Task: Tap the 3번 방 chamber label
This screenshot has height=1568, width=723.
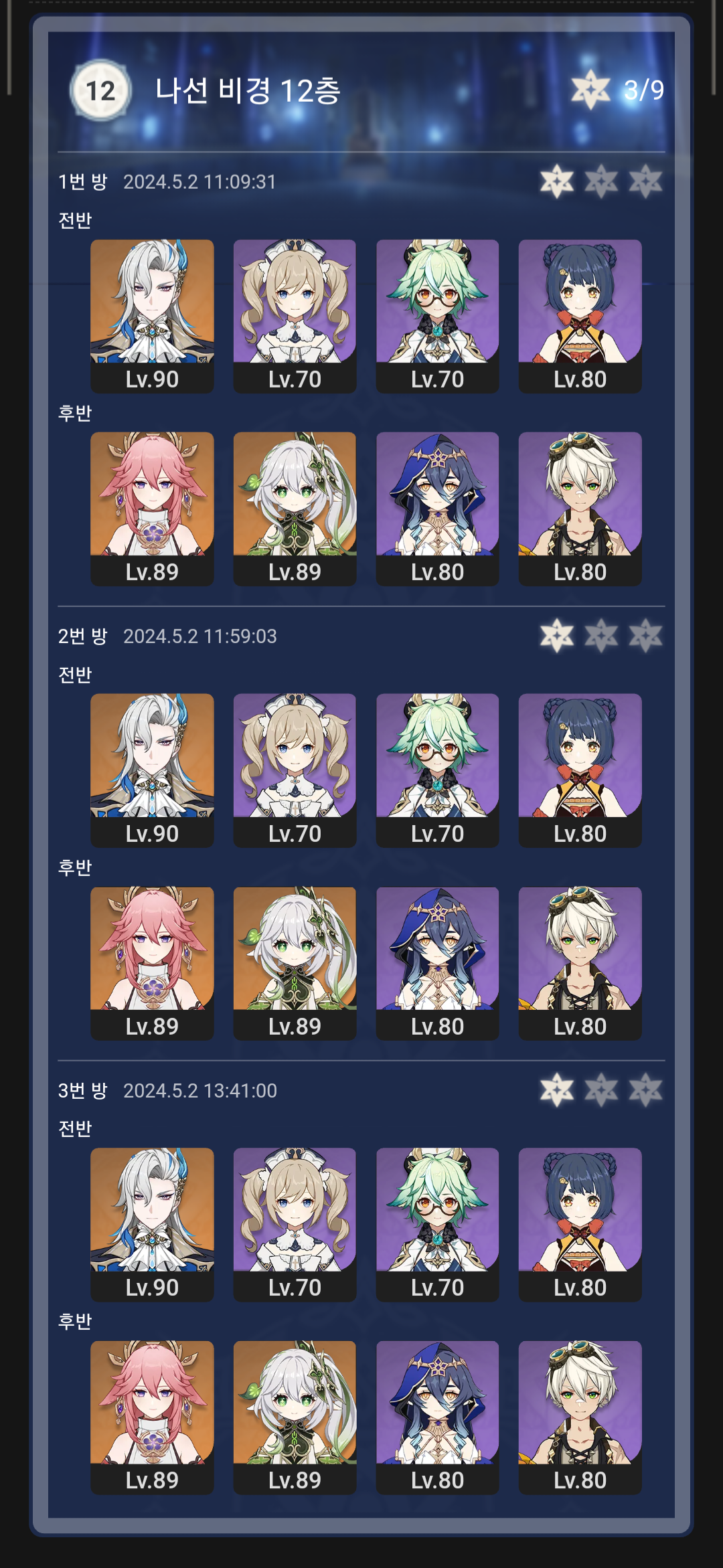Action: pos(82,1091)
